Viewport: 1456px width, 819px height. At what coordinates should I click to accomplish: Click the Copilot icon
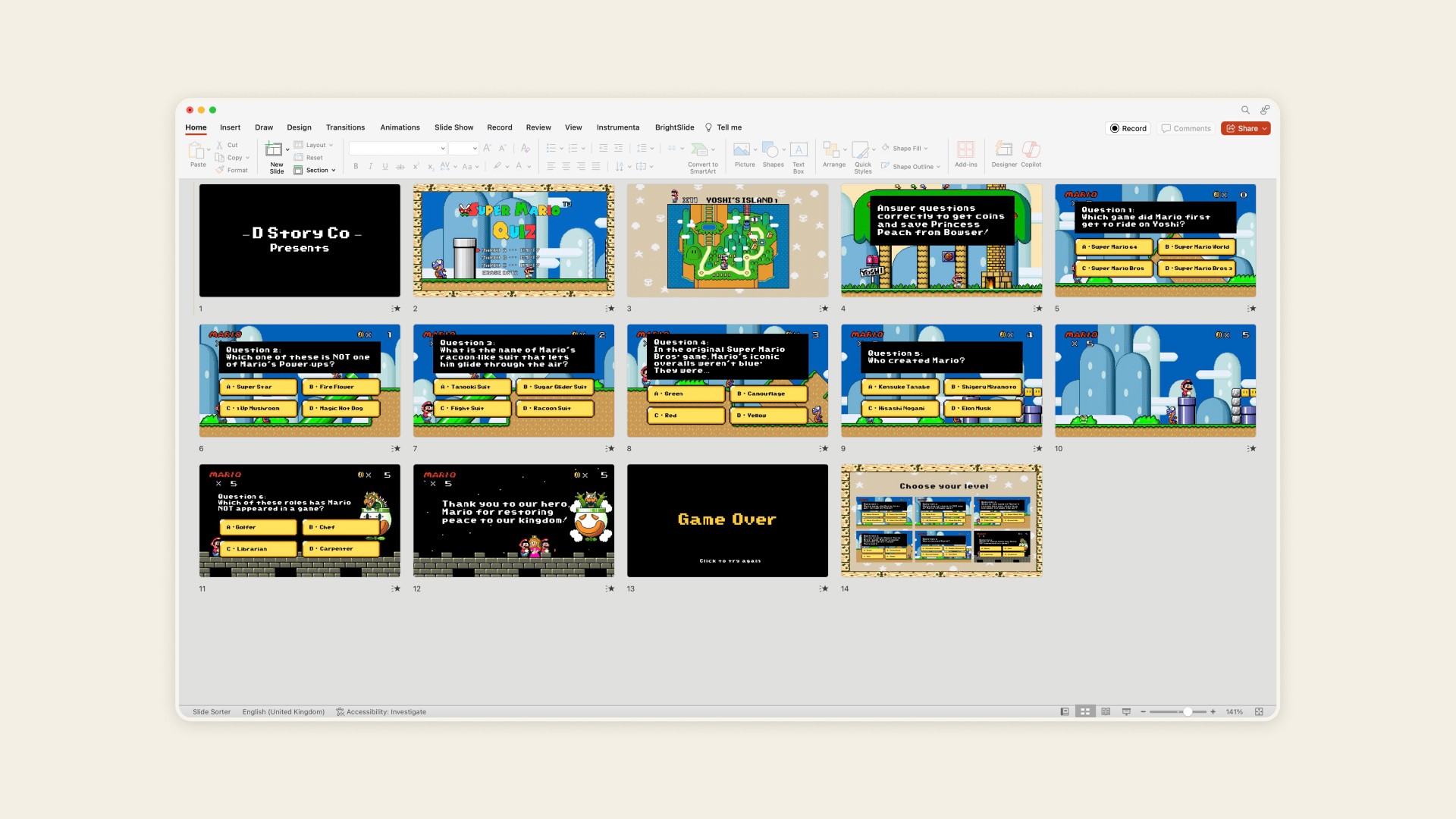[x=1031, y=150]
